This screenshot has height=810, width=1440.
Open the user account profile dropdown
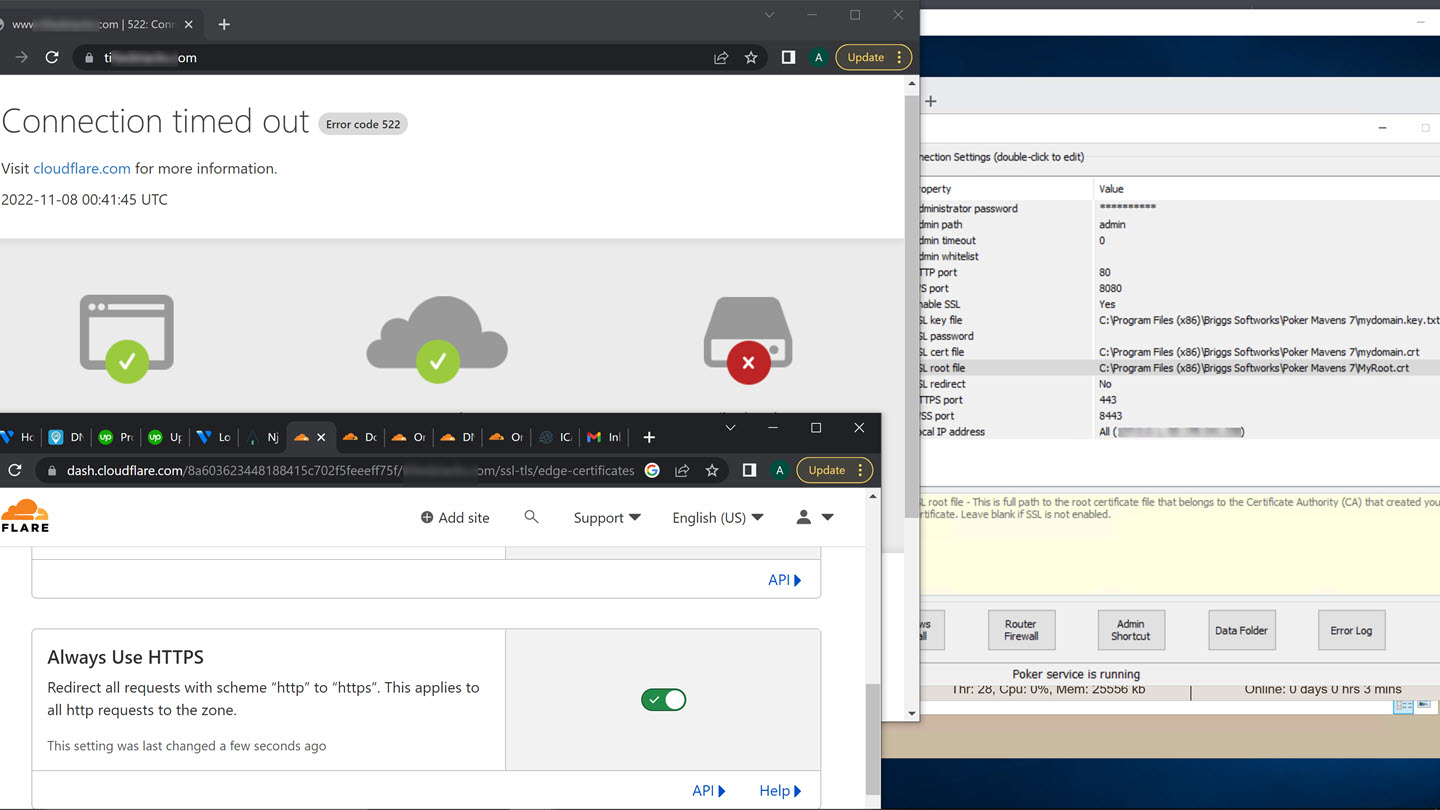[814, 518]
